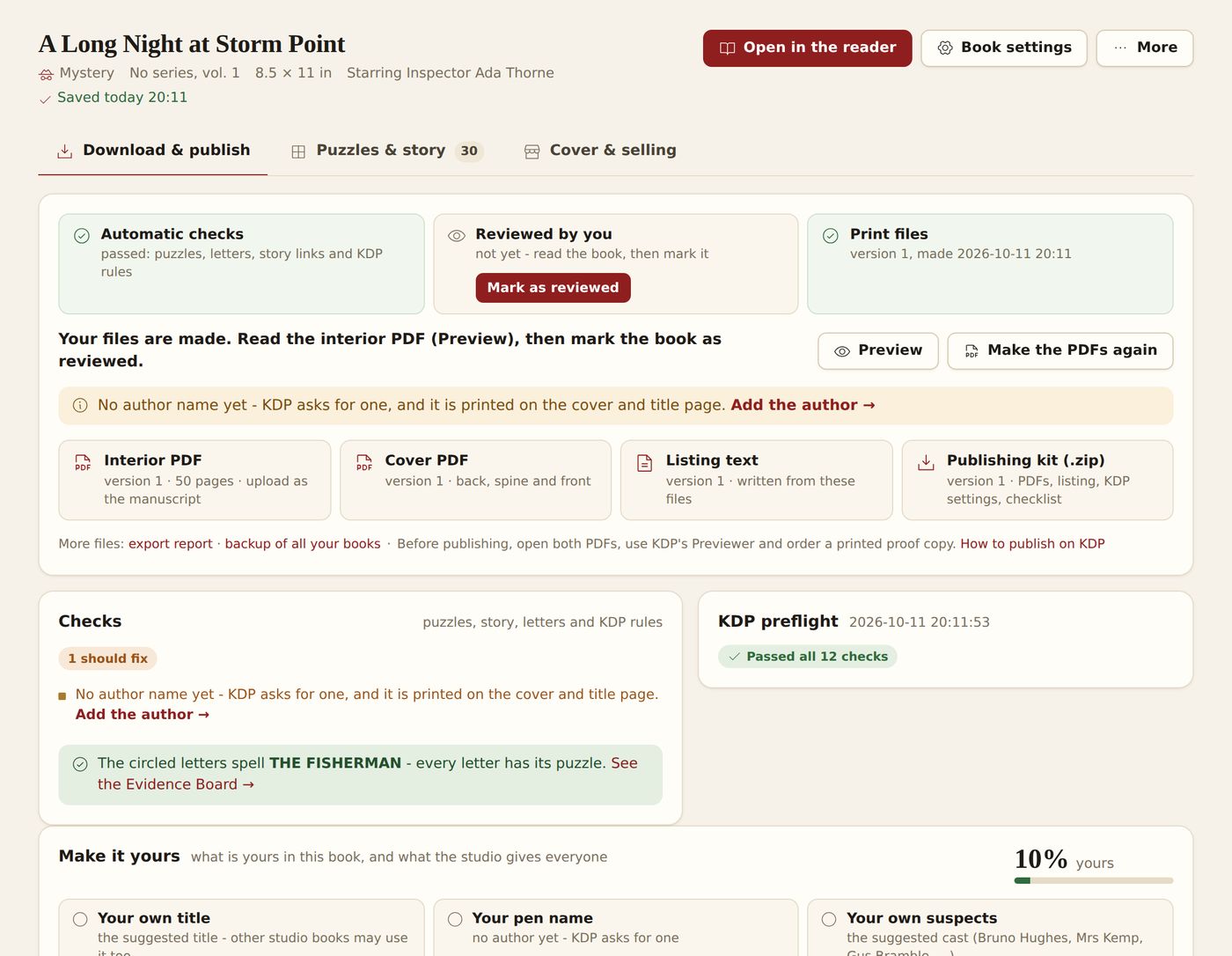Select the Your own title radio option
Screen dimensions: 1232x956
[80, 919]
